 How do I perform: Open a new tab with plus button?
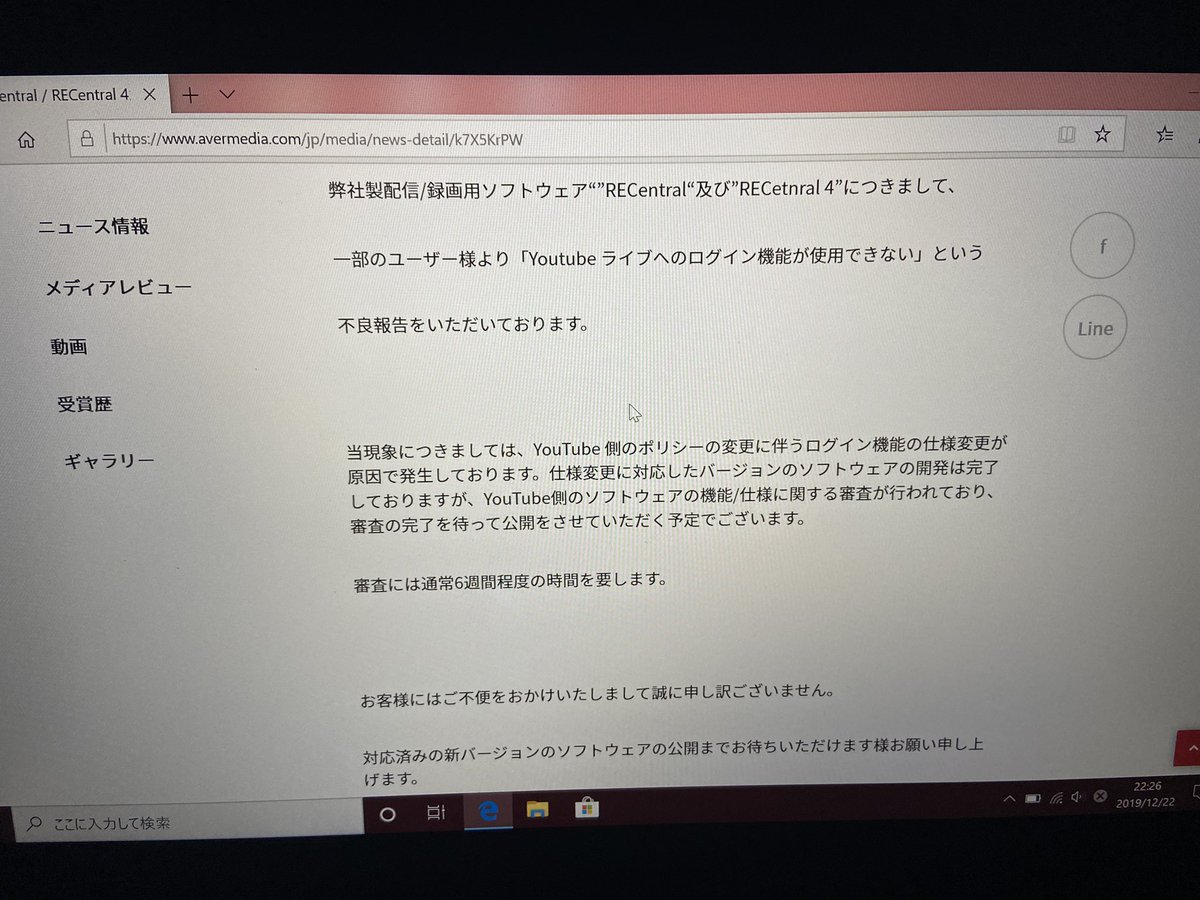(x=190, y=95)
